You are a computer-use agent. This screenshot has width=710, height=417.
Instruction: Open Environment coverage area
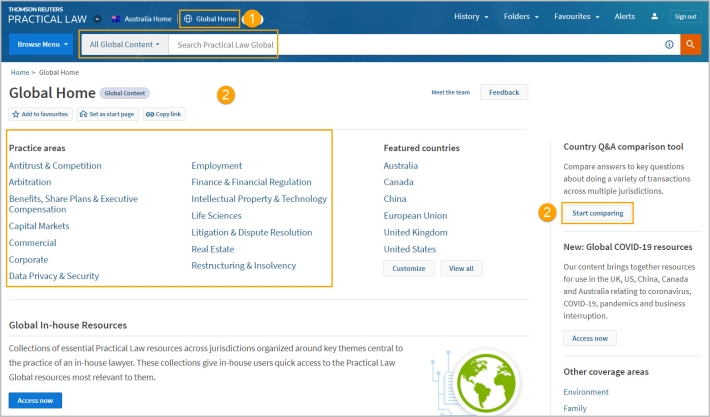pos(586,392)
